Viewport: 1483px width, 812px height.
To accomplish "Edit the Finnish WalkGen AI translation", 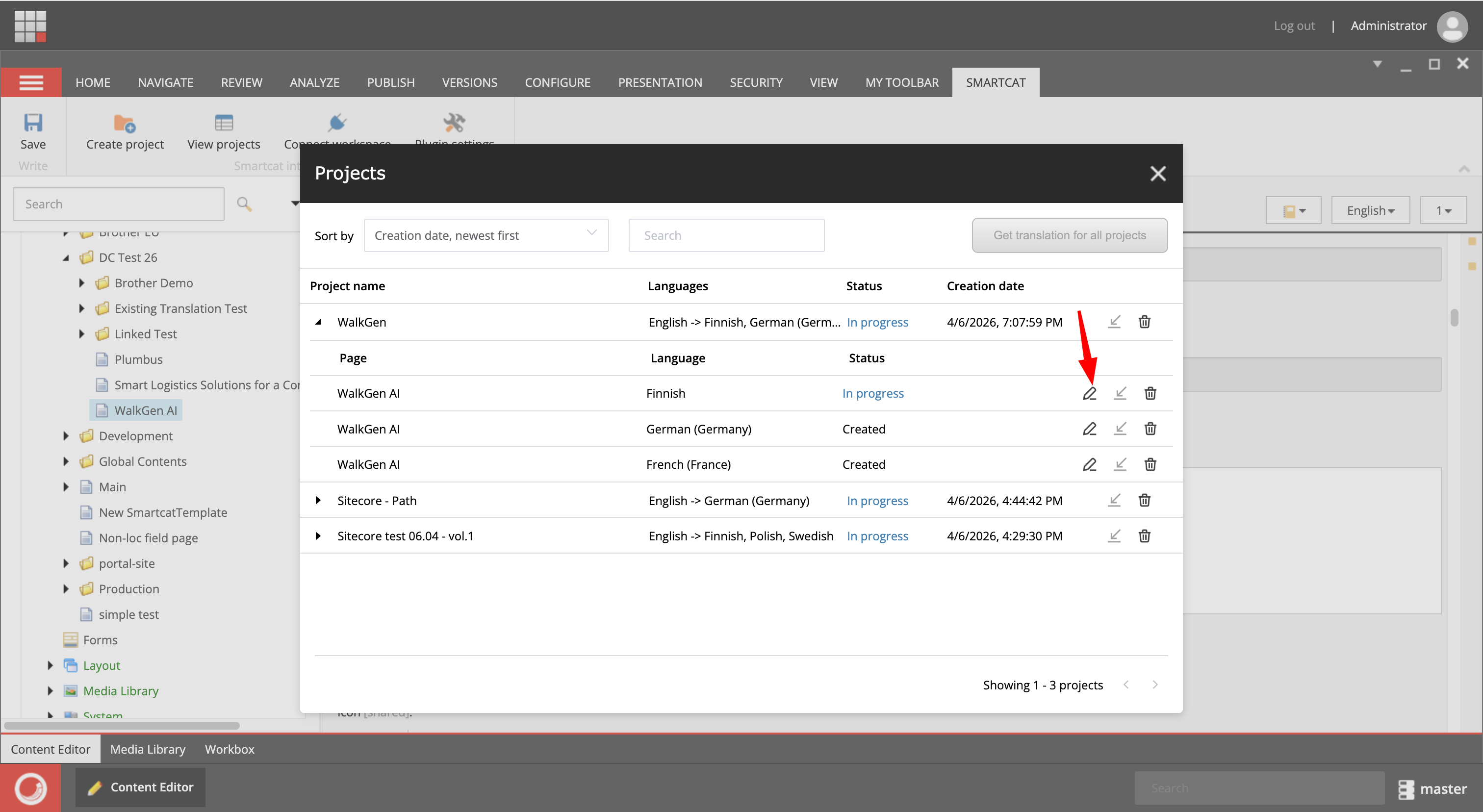I will pos(1089,394).
